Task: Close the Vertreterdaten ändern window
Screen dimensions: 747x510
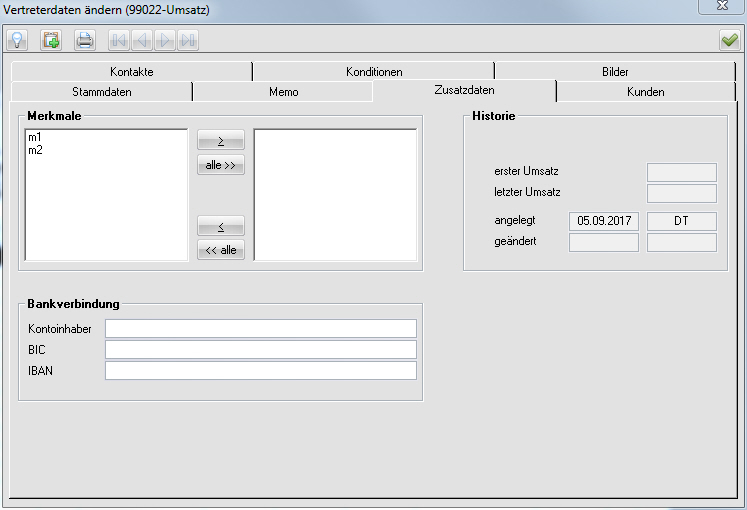Action: pyautogui.click(x=719, y=8)
